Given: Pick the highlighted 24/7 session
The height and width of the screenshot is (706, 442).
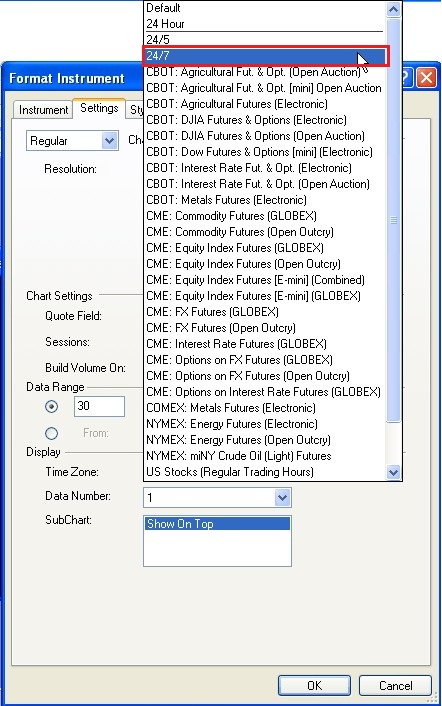Looking at the screenshot, I should click(265, 56).
